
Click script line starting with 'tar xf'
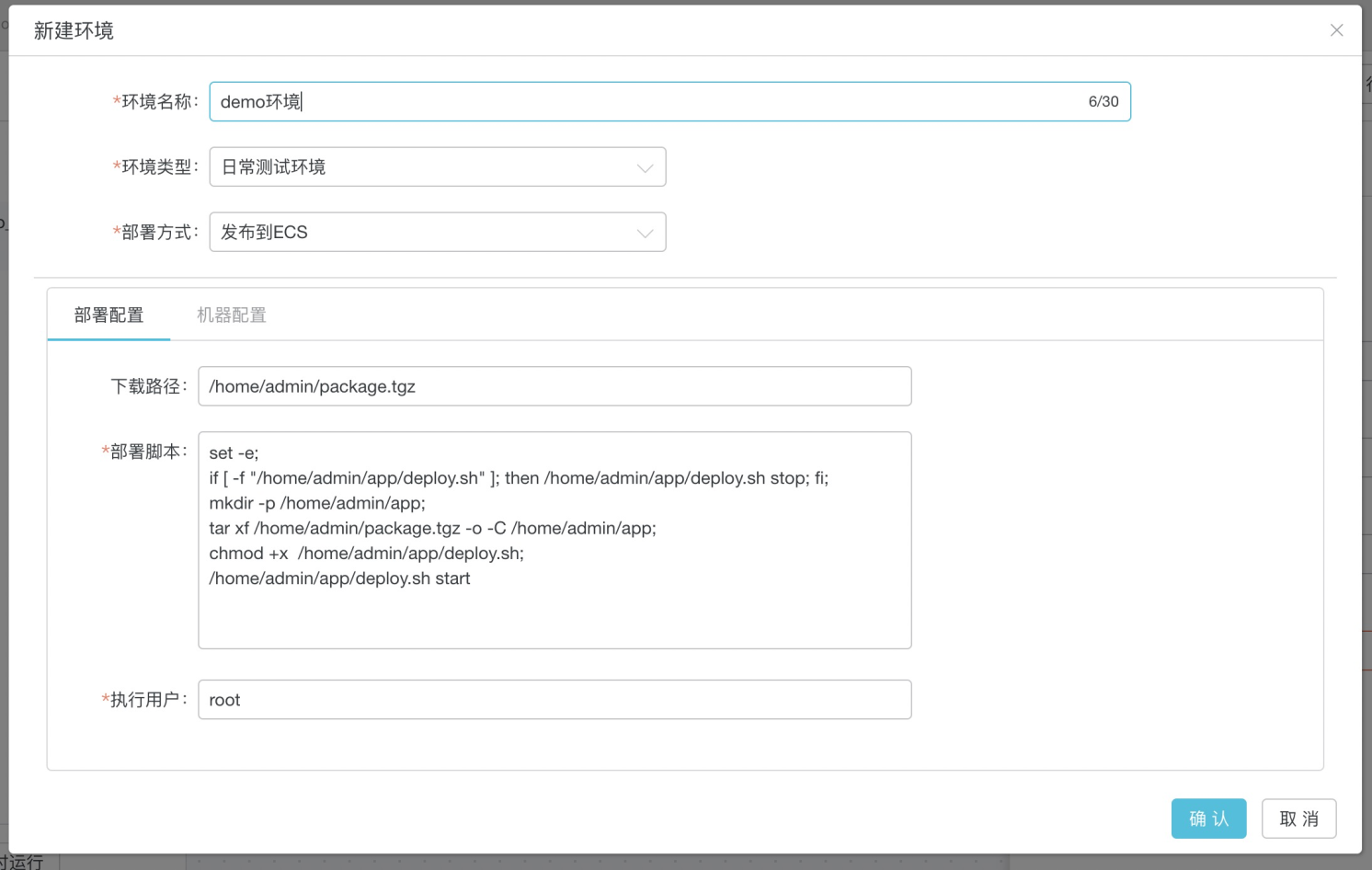(x=432, y=528)
